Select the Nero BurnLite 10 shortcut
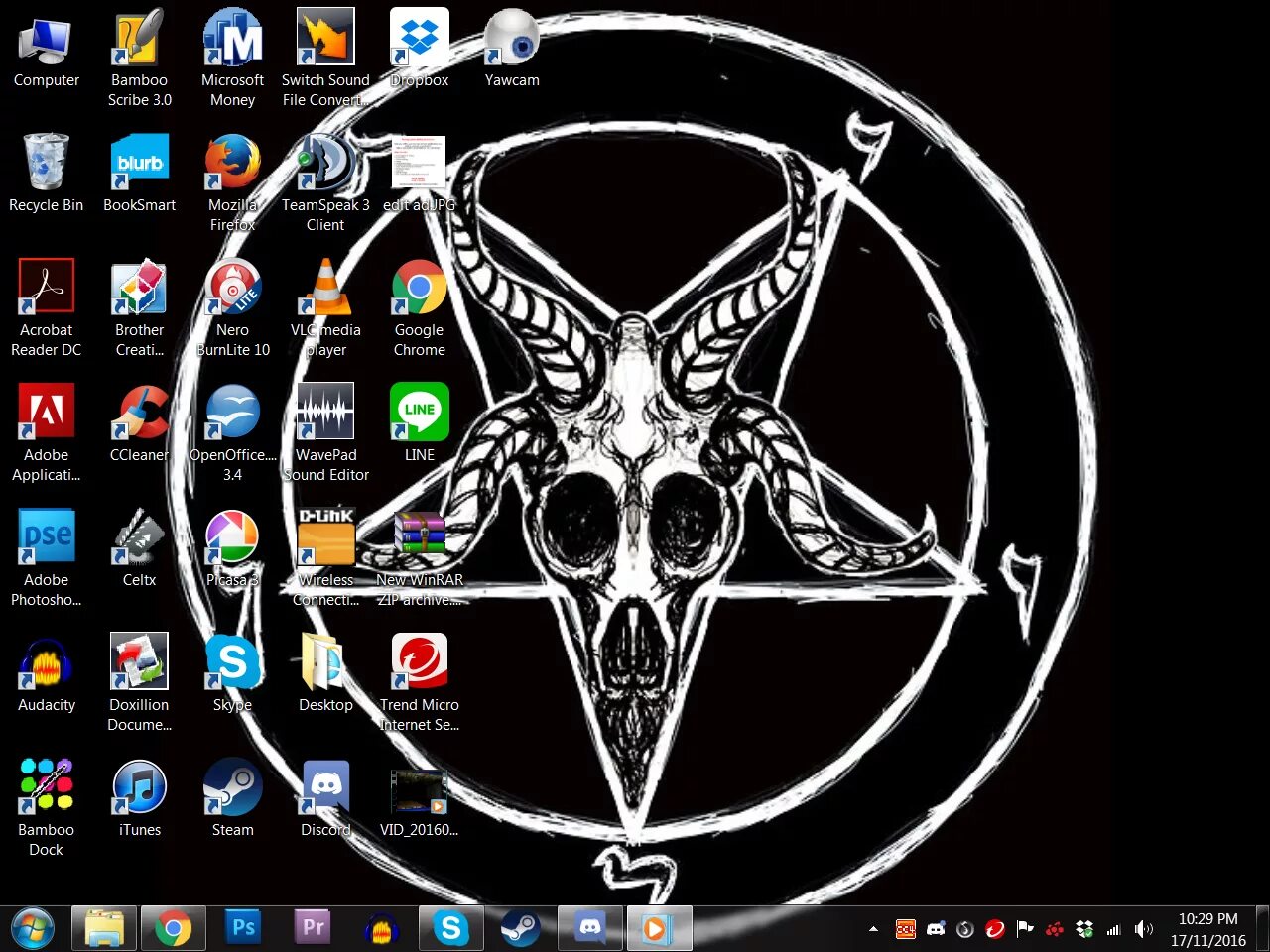The height and width of the screenshot is (952, 1270). [x=232, y=309]
